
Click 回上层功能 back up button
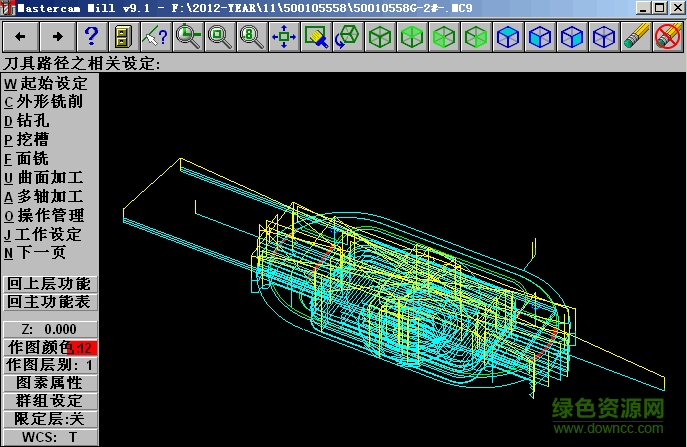(50, 283)
